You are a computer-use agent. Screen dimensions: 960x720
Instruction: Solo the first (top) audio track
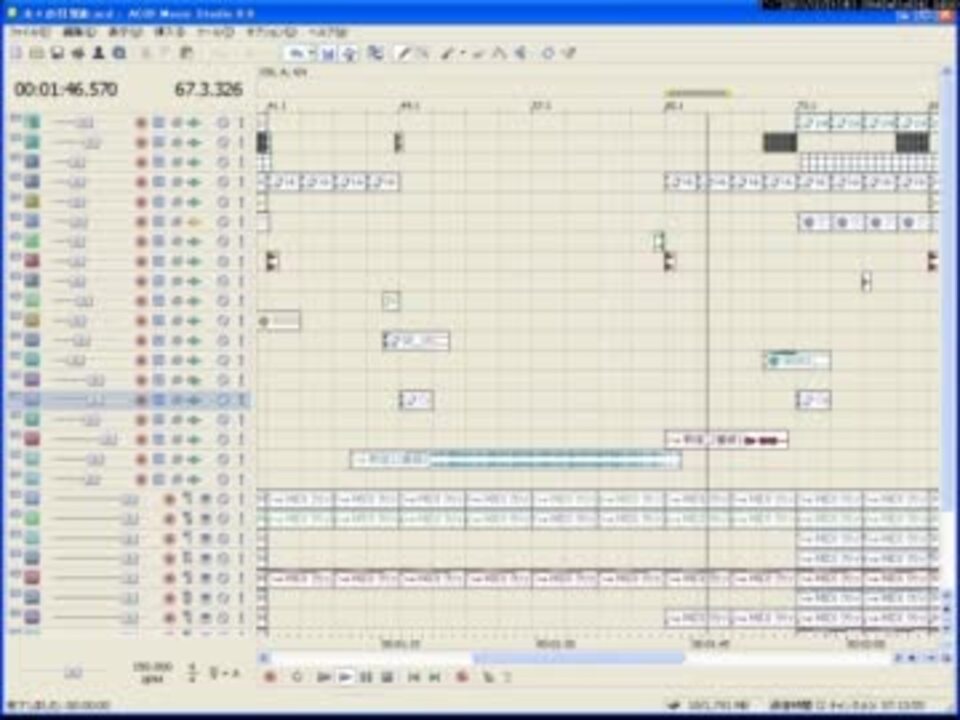241,123
